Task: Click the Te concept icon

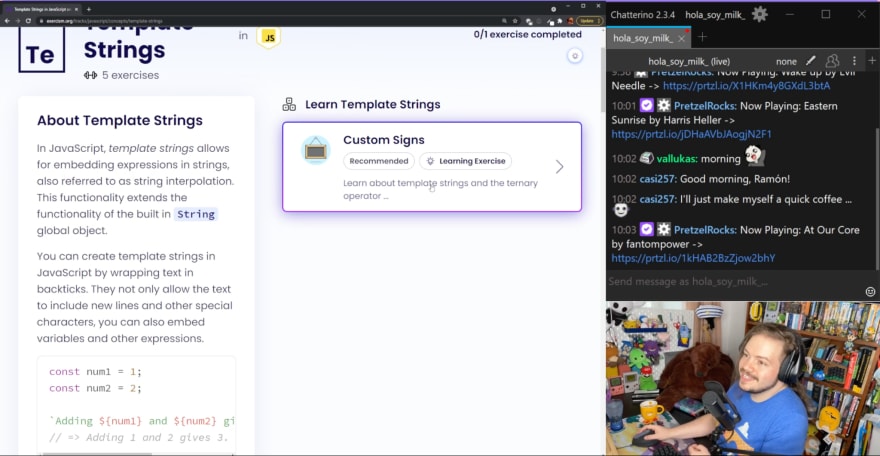Action: [x=42, y=50]
